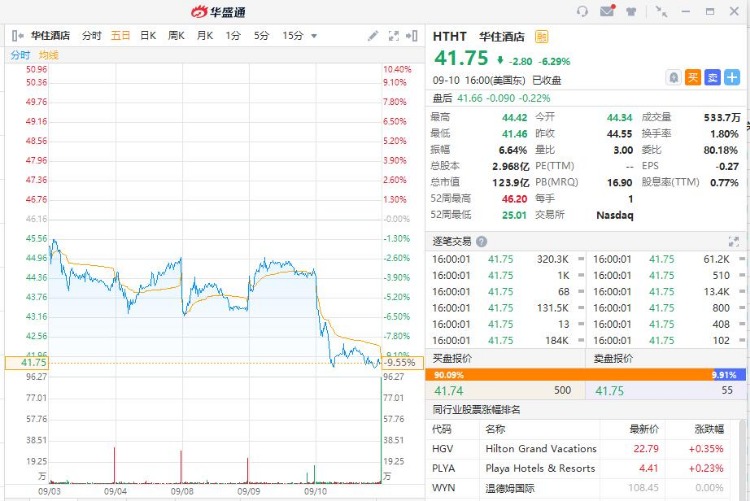
Task: Select the drawing pencil tool
Action: [373, 36]
